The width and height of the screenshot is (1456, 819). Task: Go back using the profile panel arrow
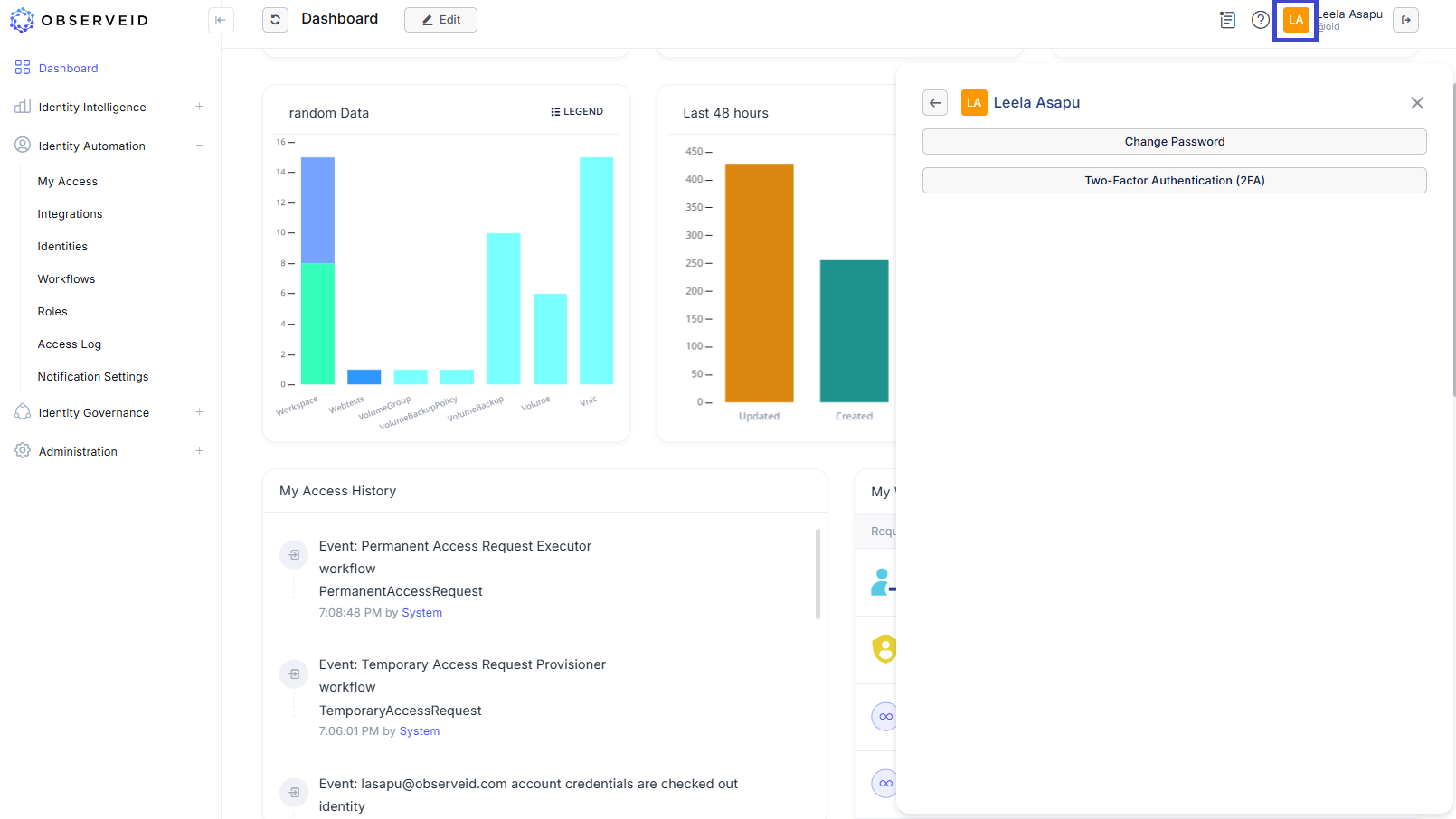click(935, 103)
